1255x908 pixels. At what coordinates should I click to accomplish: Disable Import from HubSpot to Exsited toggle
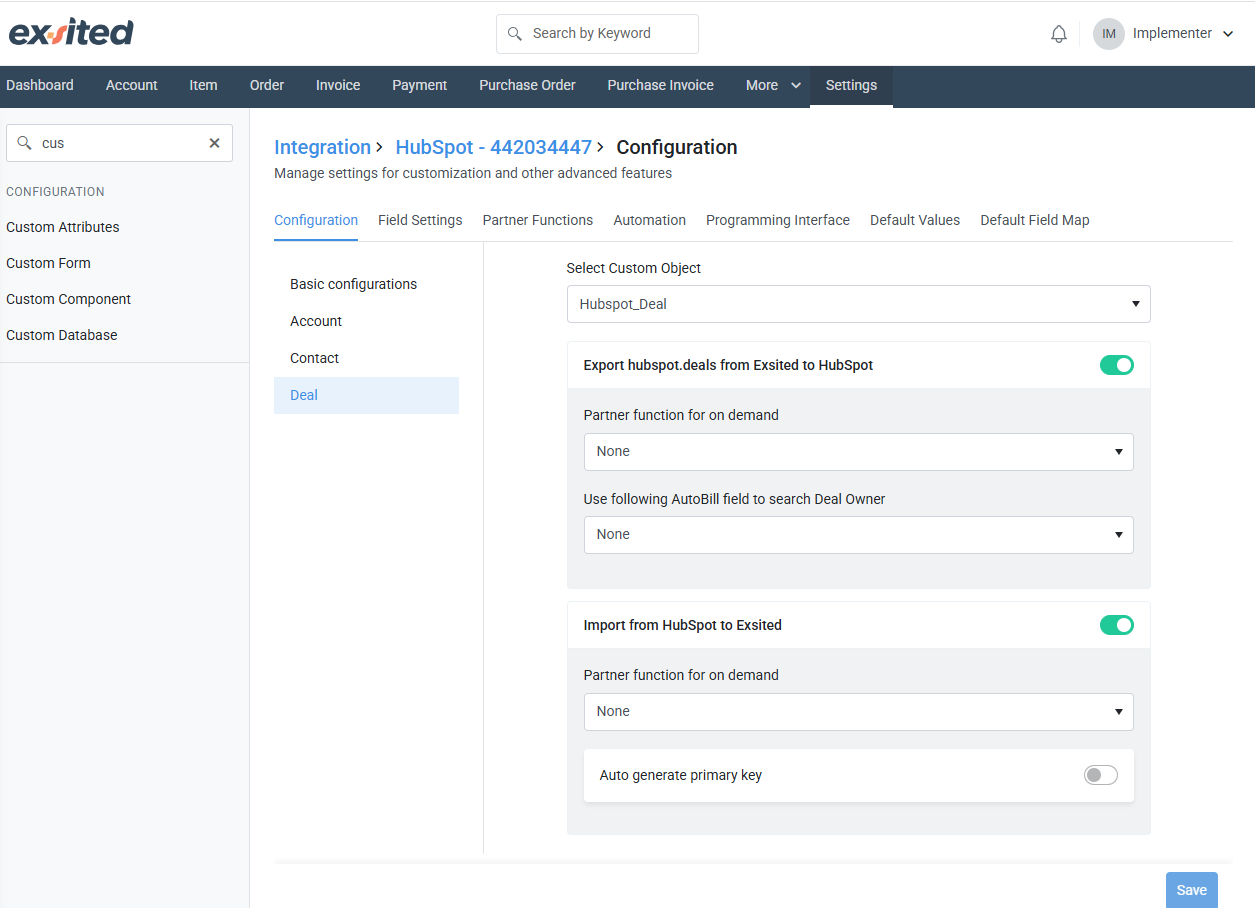pyautogui.click(x=1117, y=625)
